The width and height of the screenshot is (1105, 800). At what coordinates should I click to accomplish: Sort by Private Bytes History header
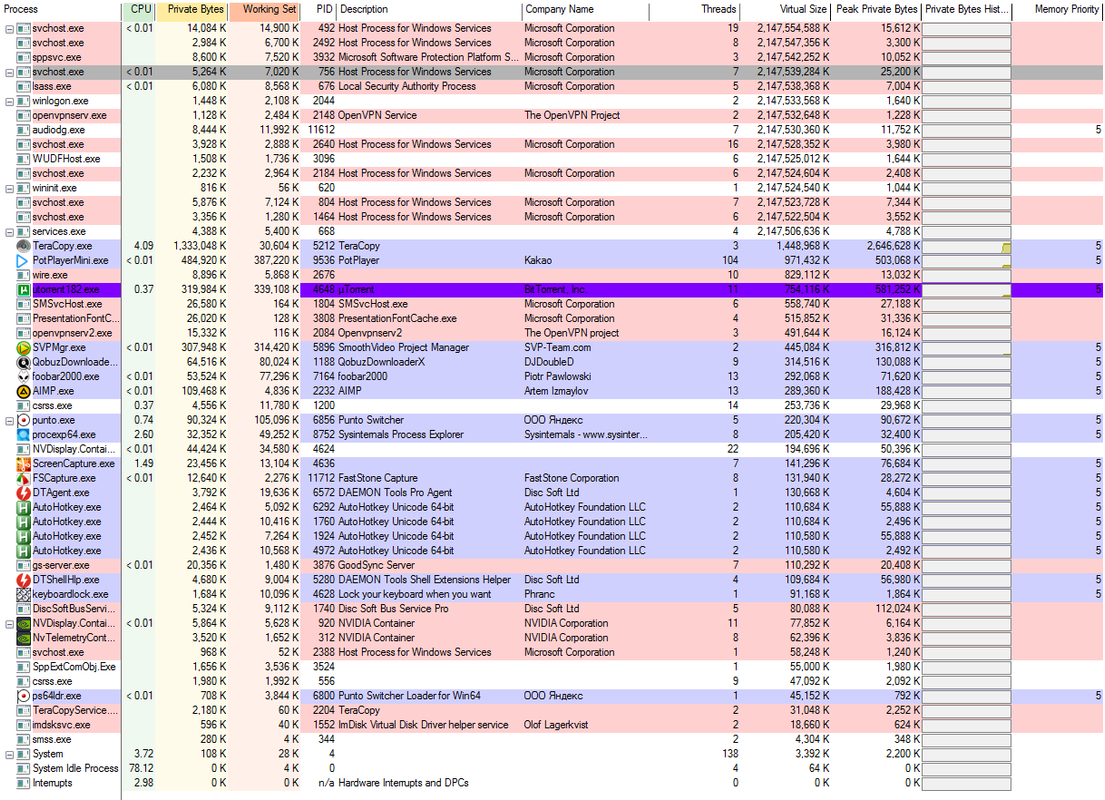coord(967,10)
